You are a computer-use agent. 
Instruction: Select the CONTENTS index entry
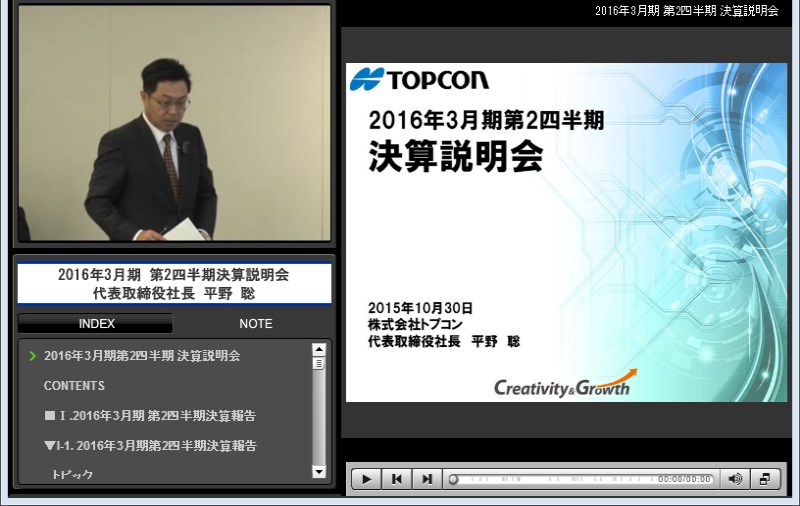point(74,386)
